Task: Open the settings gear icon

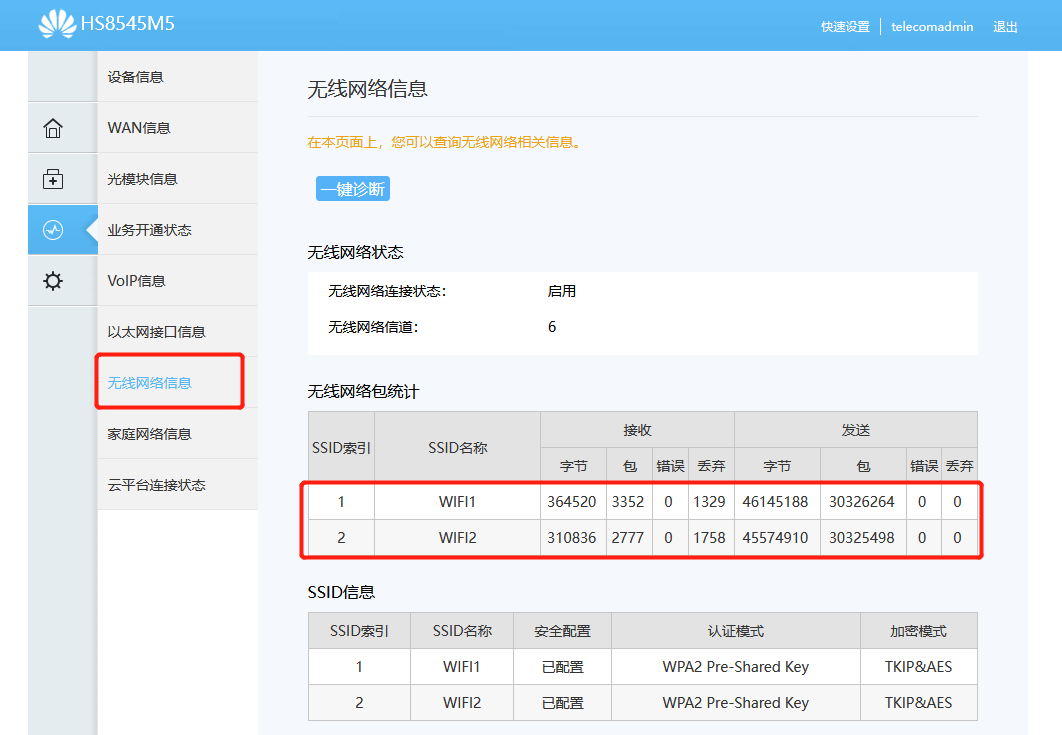Action: (53, 281)
